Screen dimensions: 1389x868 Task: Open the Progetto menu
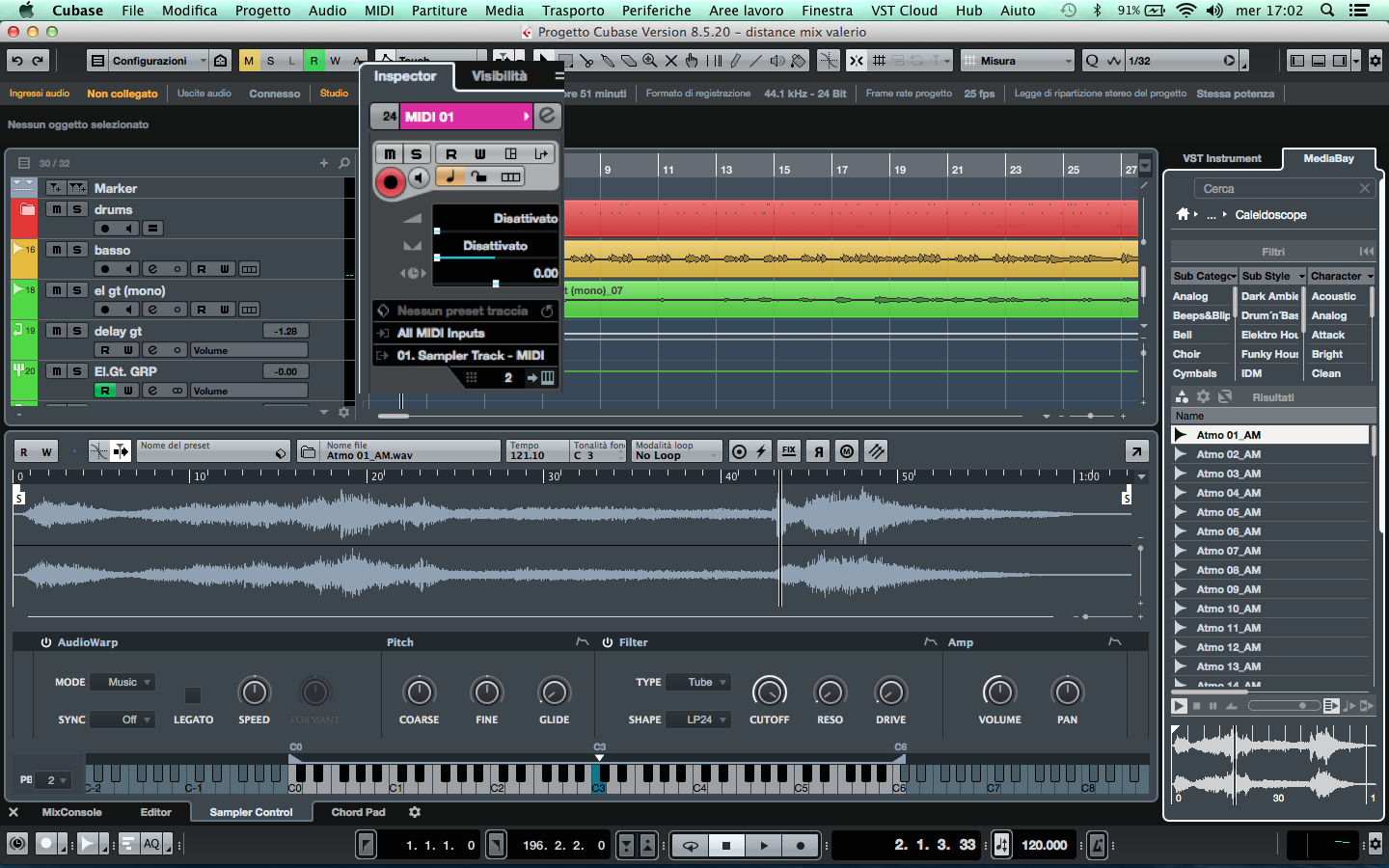262,11
